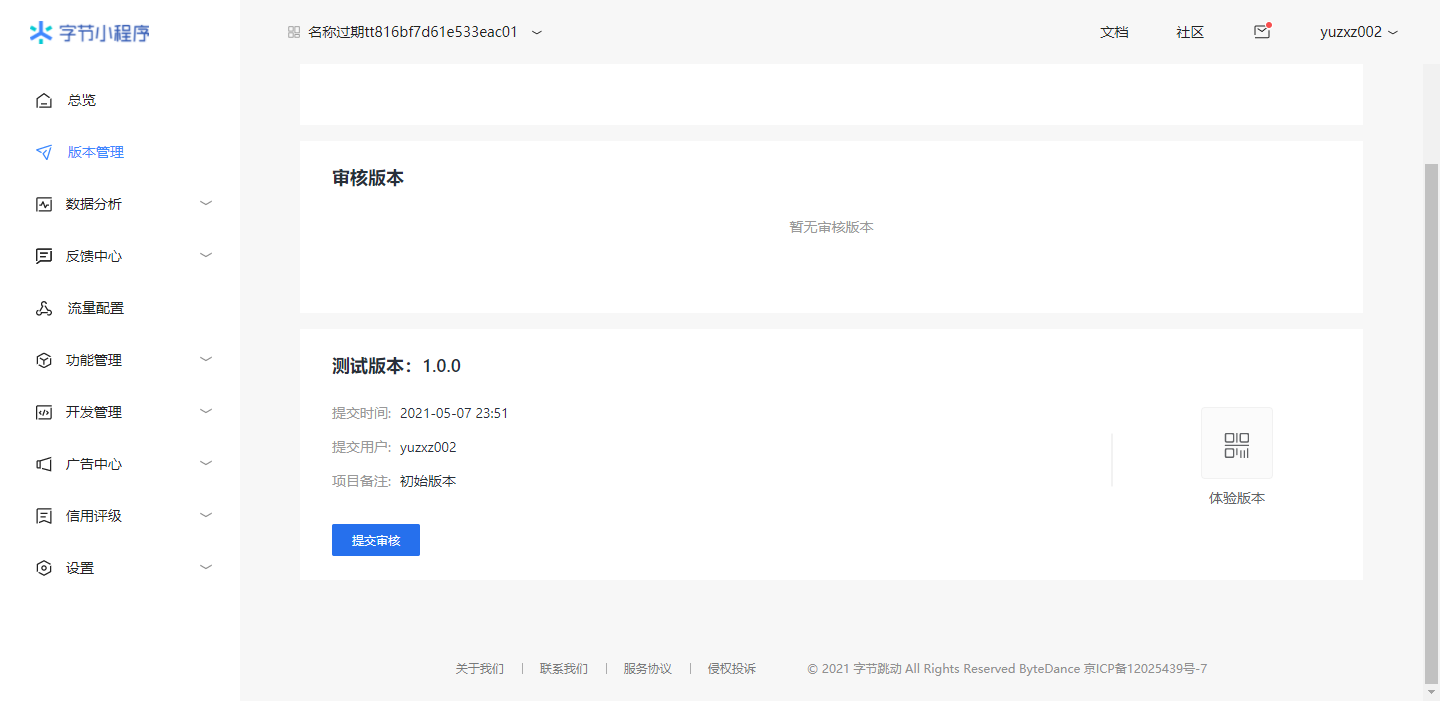
Task: Click the 总览 home icon
Action: 43,100
